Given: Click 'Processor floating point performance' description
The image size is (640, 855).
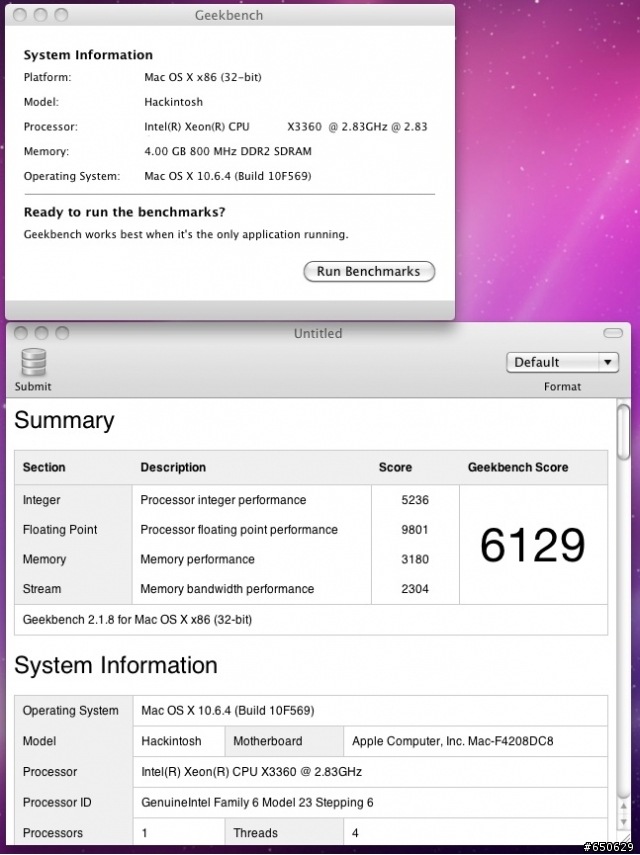Looking at the screenshot, I should [239, 529].
